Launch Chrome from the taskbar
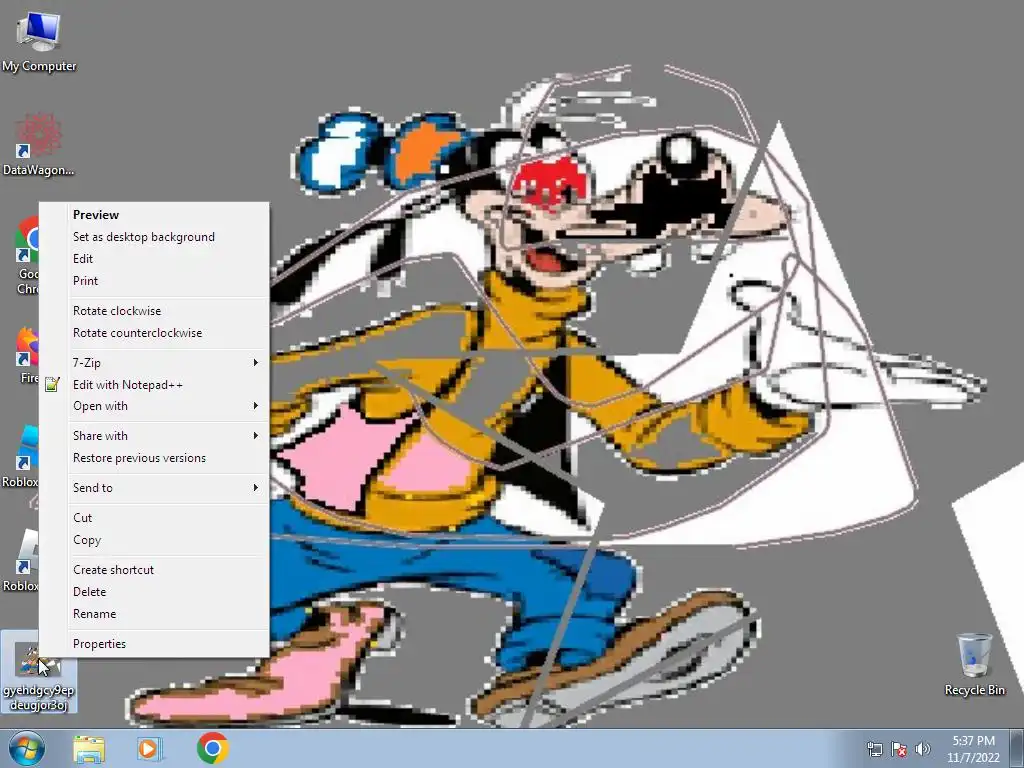1024x768 pixels. (x=212, y=748)
